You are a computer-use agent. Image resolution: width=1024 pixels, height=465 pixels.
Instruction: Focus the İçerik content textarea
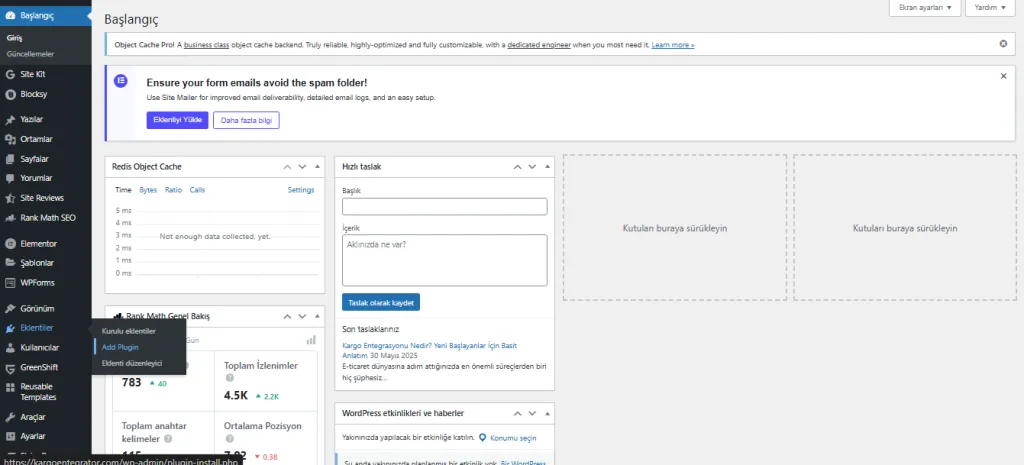pos(444,261)
